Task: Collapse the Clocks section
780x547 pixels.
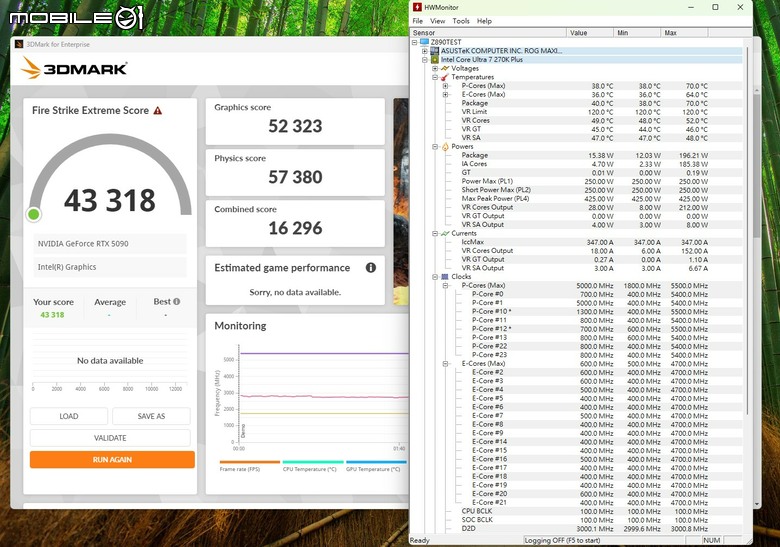Action: pyautogui.click(x=435, y=276)
